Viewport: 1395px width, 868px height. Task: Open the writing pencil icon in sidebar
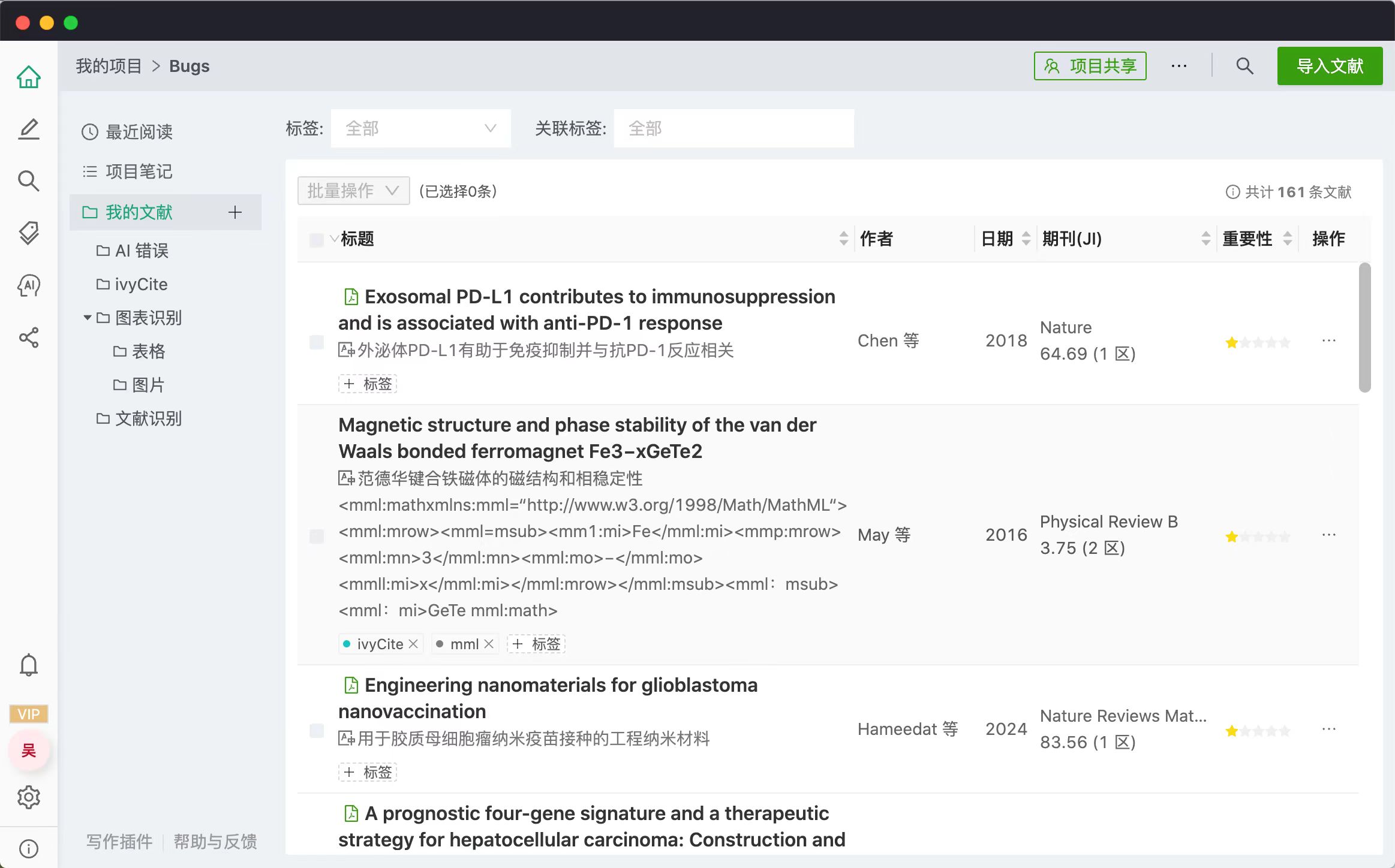tap(28, 129)
